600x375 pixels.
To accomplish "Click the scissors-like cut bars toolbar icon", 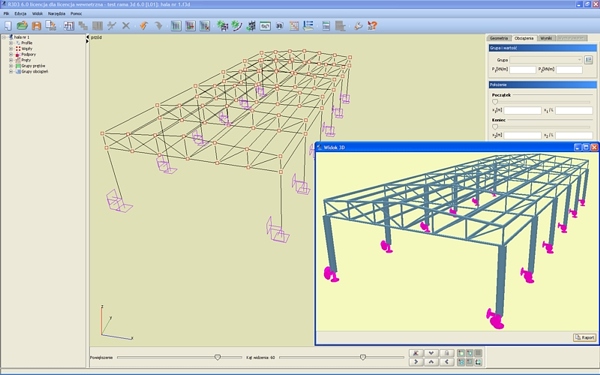I will click(111, 26).
